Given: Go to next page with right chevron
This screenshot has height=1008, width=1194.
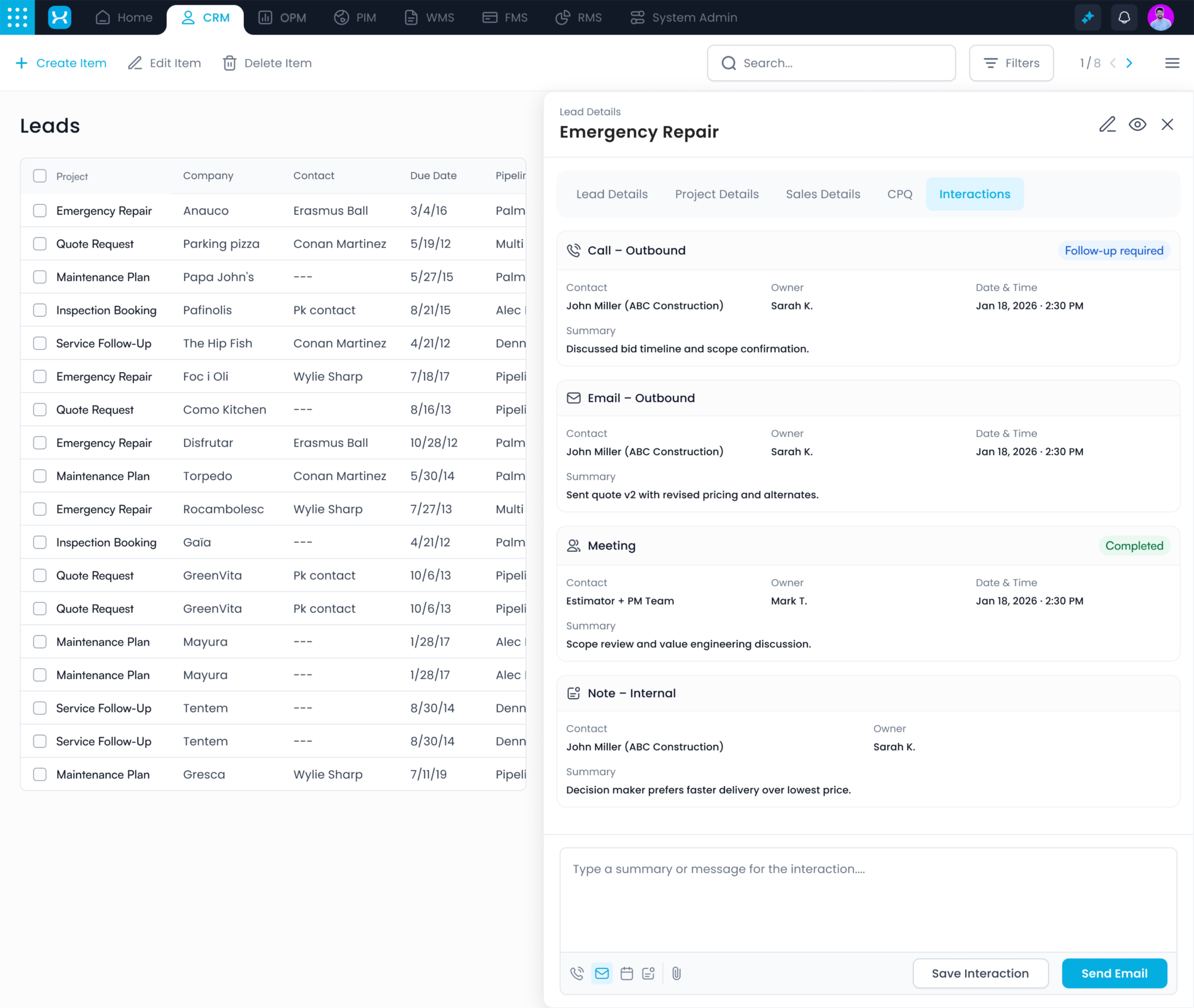Looking at the screenshot, I should 1130,63.
